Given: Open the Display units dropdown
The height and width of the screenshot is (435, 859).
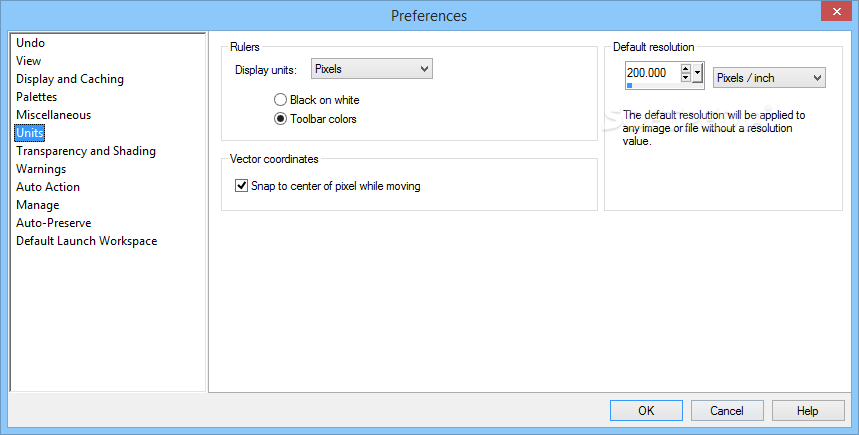Looking at the screenshot, I should coord(371,69).
